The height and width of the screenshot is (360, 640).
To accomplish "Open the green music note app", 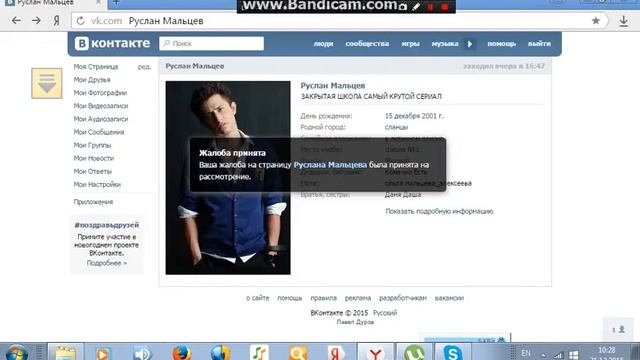I will 259,353.
